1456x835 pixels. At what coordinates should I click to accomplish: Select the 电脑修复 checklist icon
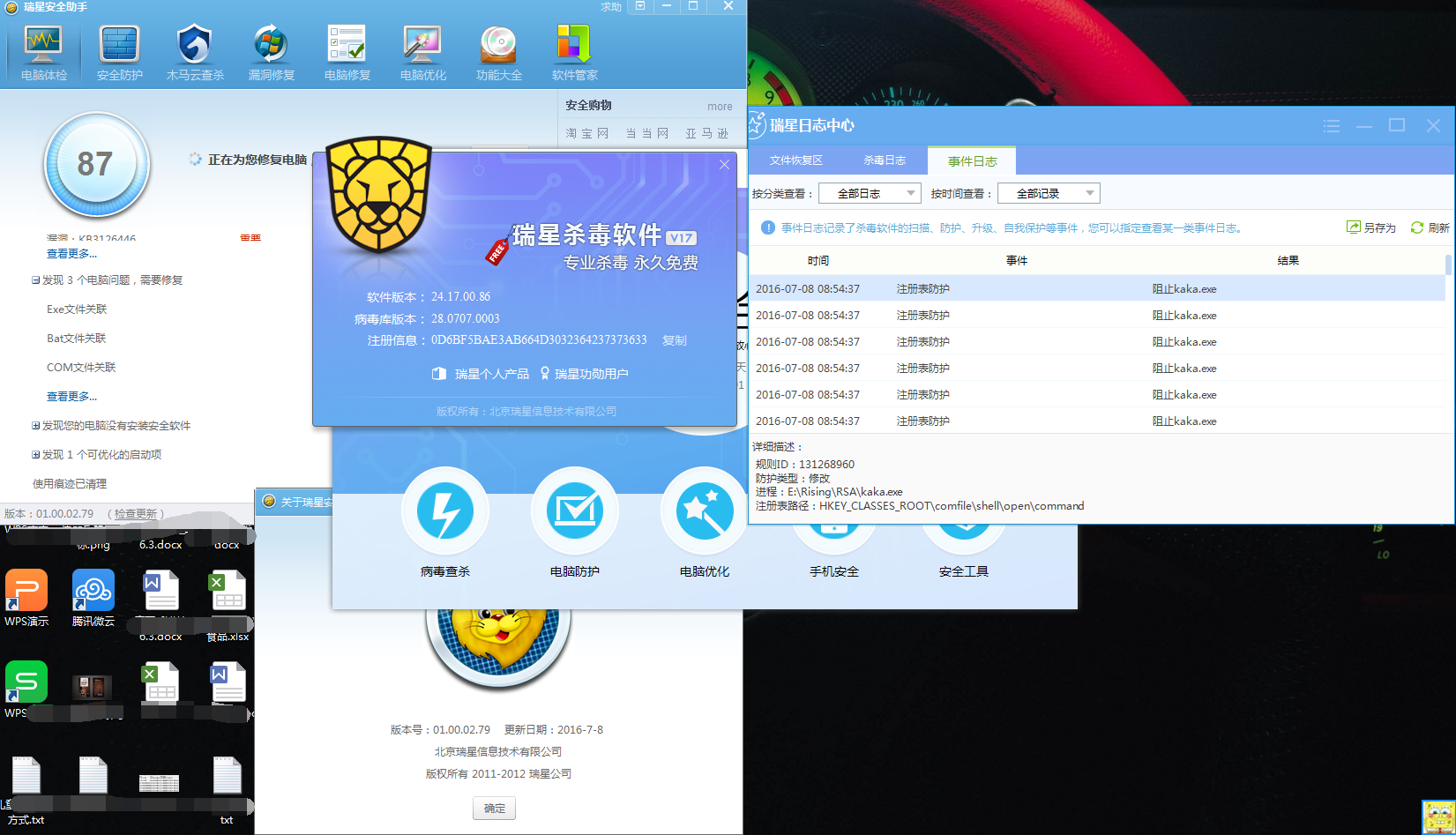[347, 53]
